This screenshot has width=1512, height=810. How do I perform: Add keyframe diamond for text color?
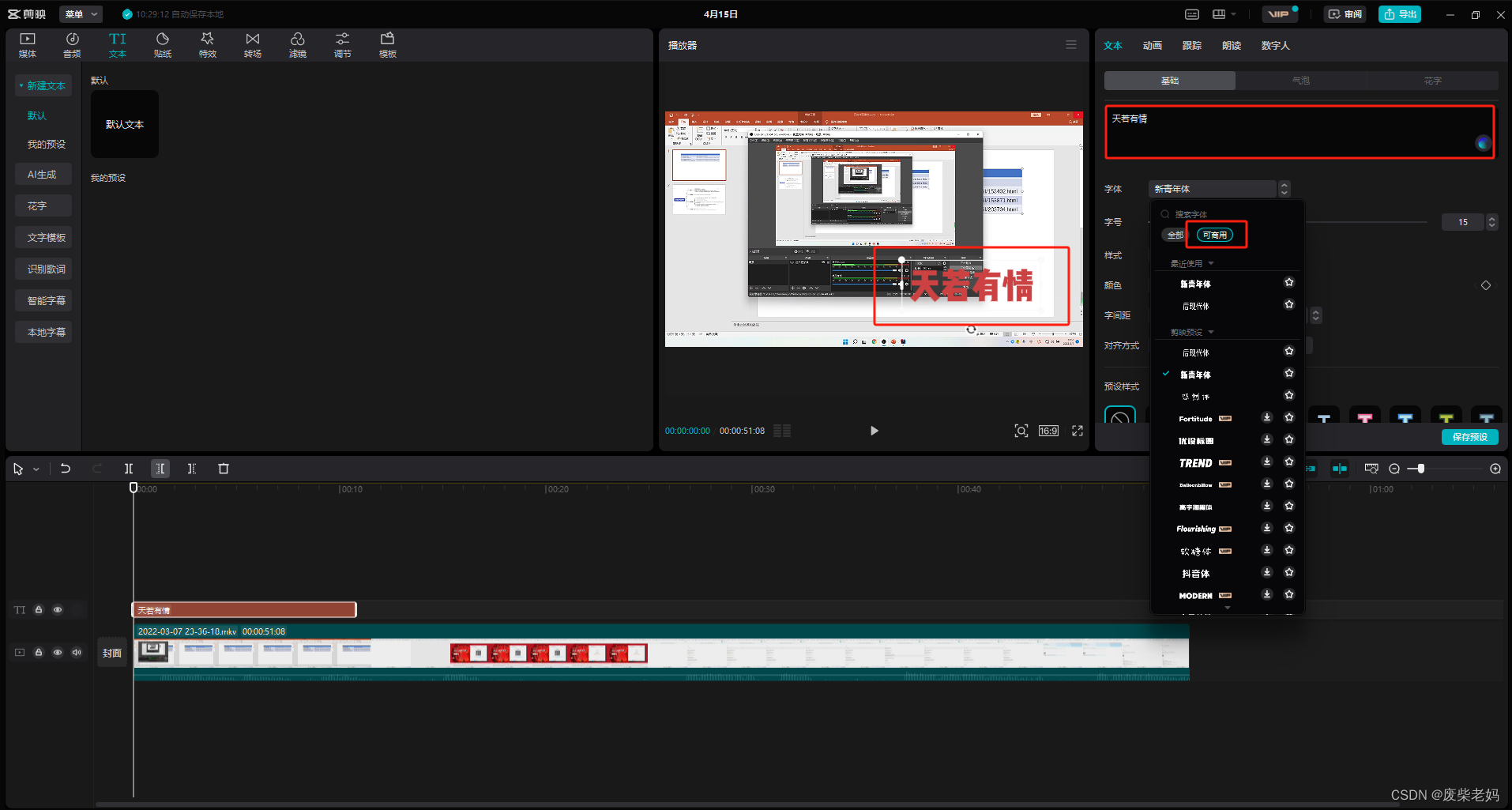point(1486,285)
